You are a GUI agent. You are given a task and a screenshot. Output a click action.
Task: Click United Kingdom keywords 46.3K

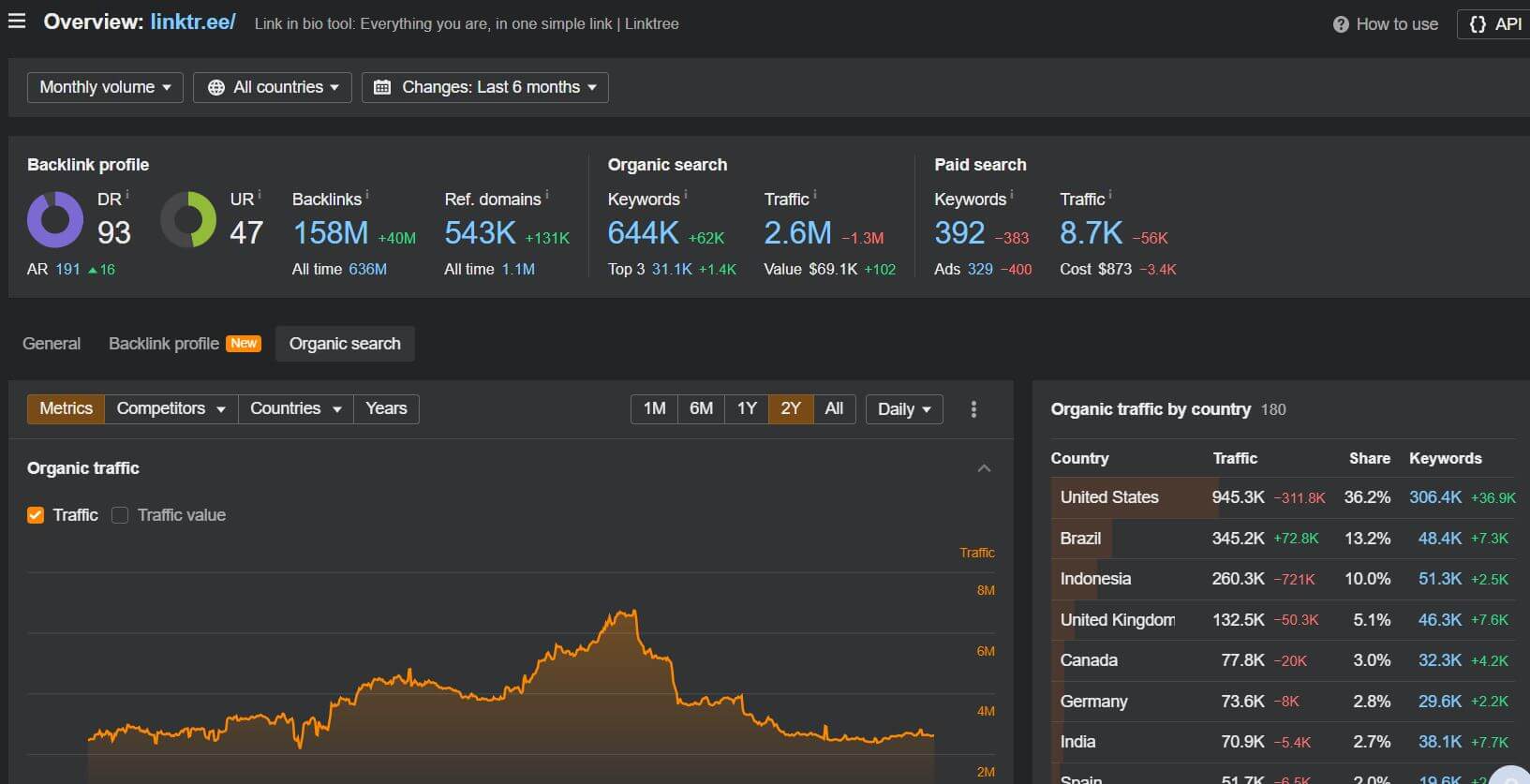(x=1440, y=620)
